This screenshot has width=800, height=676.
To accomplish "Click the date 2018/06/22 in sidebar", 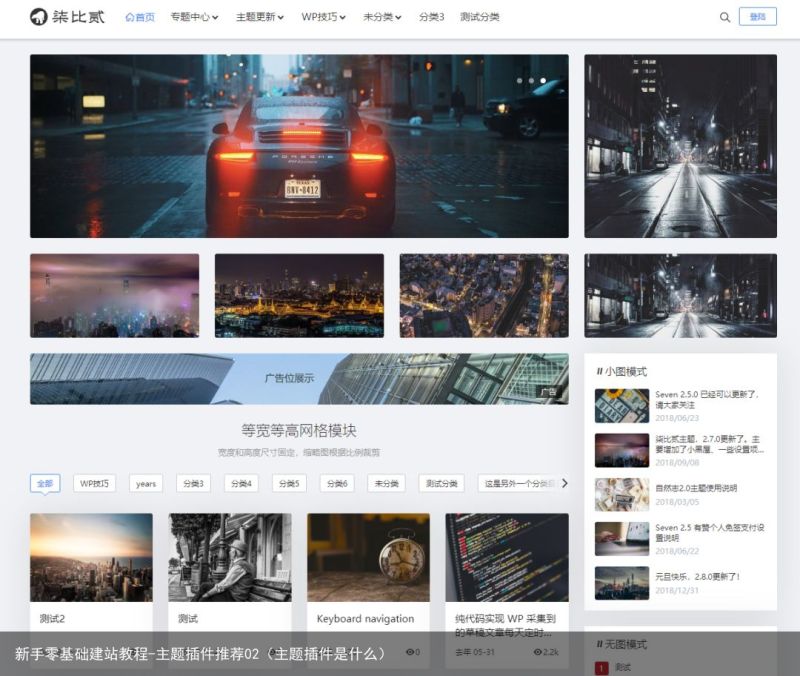I will click(677, 551).
